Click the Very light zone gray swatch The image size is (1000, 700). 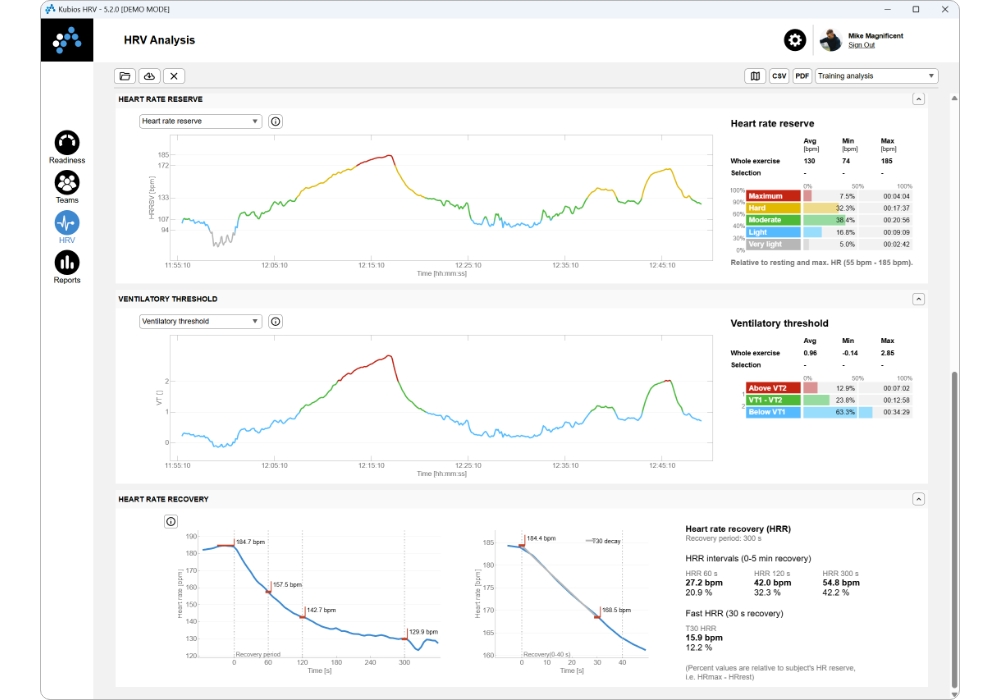tap(773, 244)
